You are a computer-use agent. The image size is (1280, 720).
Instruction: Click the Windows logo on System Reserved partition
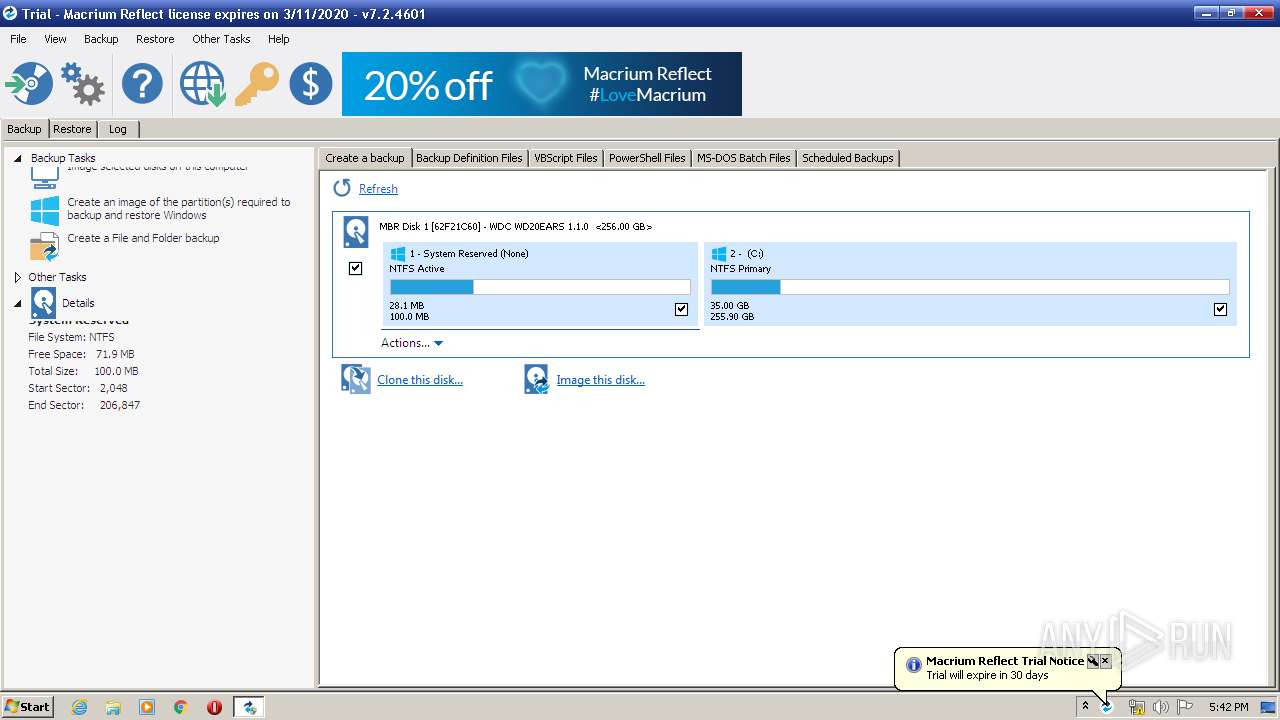click(x=398, y=254)
